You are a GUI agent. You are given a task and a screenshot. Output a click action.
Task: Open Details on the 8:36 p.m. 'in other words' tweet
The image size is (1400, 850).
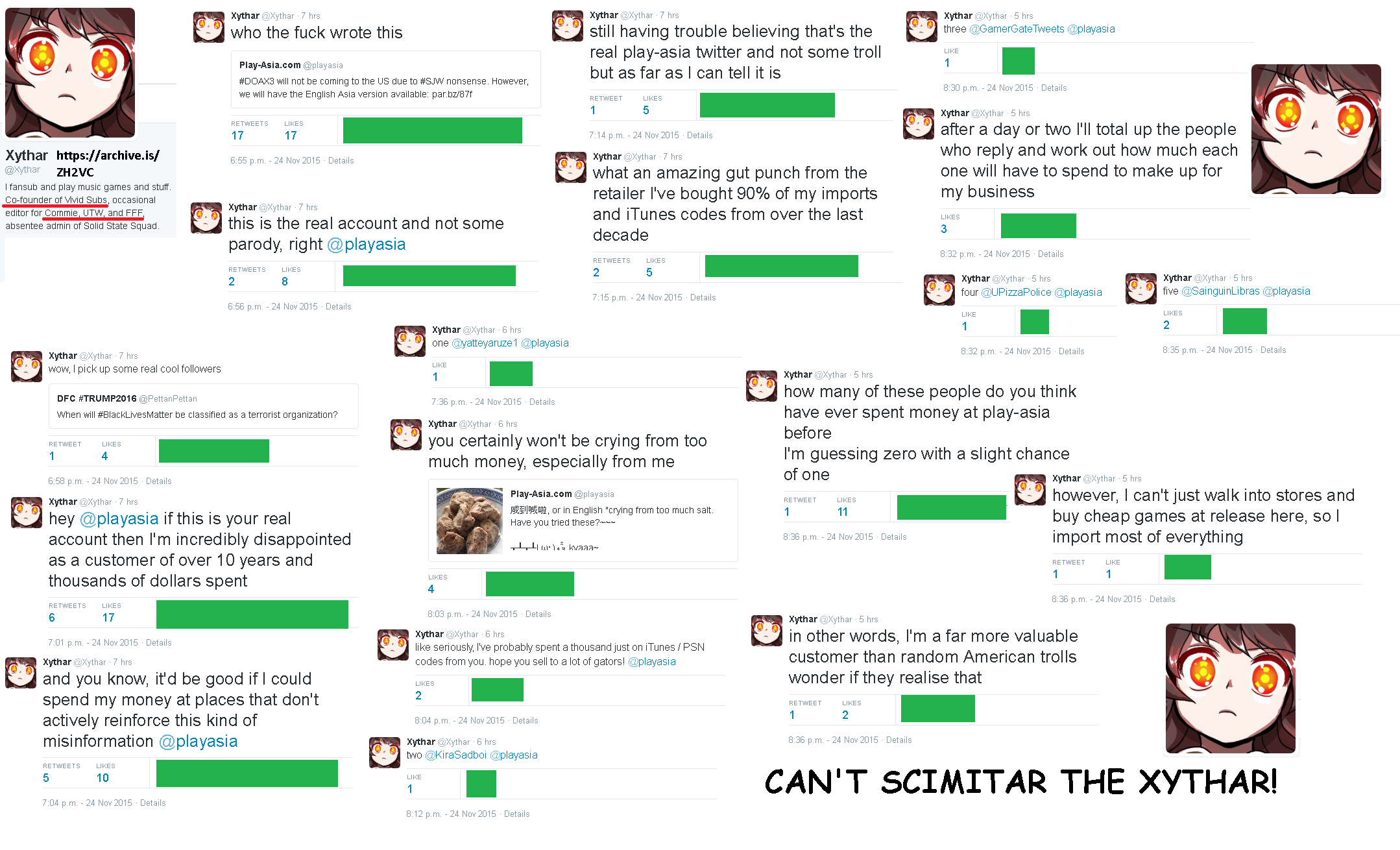899,740
